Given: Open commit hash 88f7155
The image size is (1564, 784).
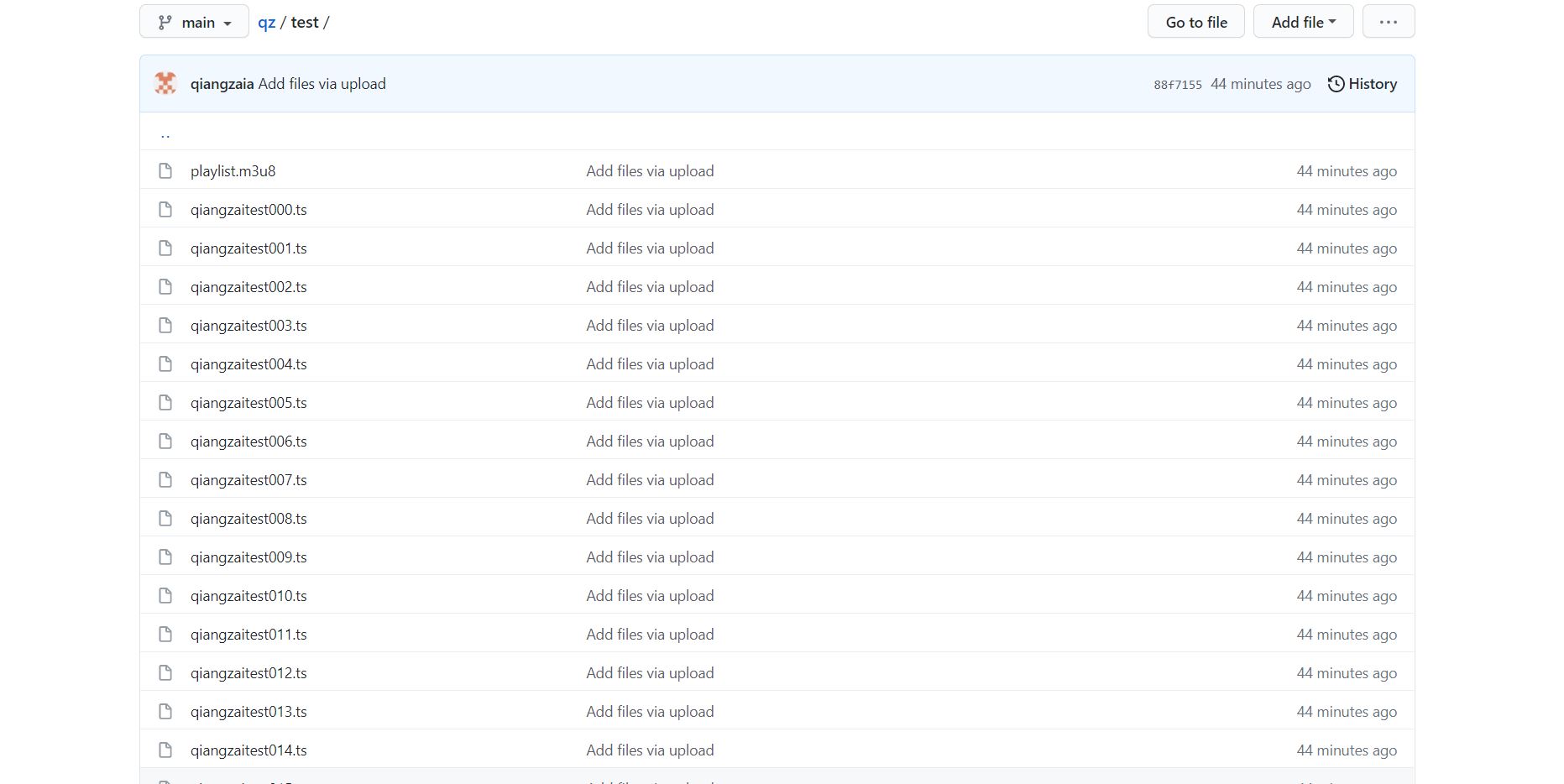Looking at the screenshot, I should [x=1177, y=85].
